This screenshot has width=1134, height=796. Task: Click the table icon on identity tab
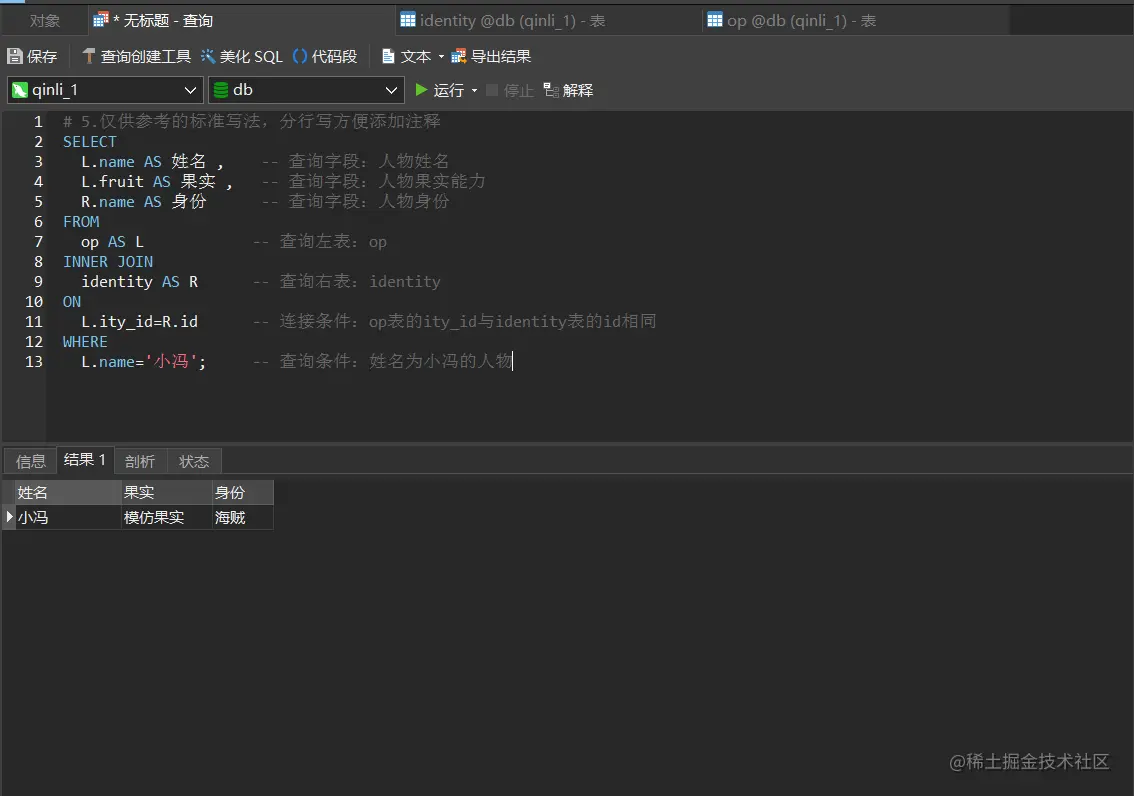coord(408,20)
